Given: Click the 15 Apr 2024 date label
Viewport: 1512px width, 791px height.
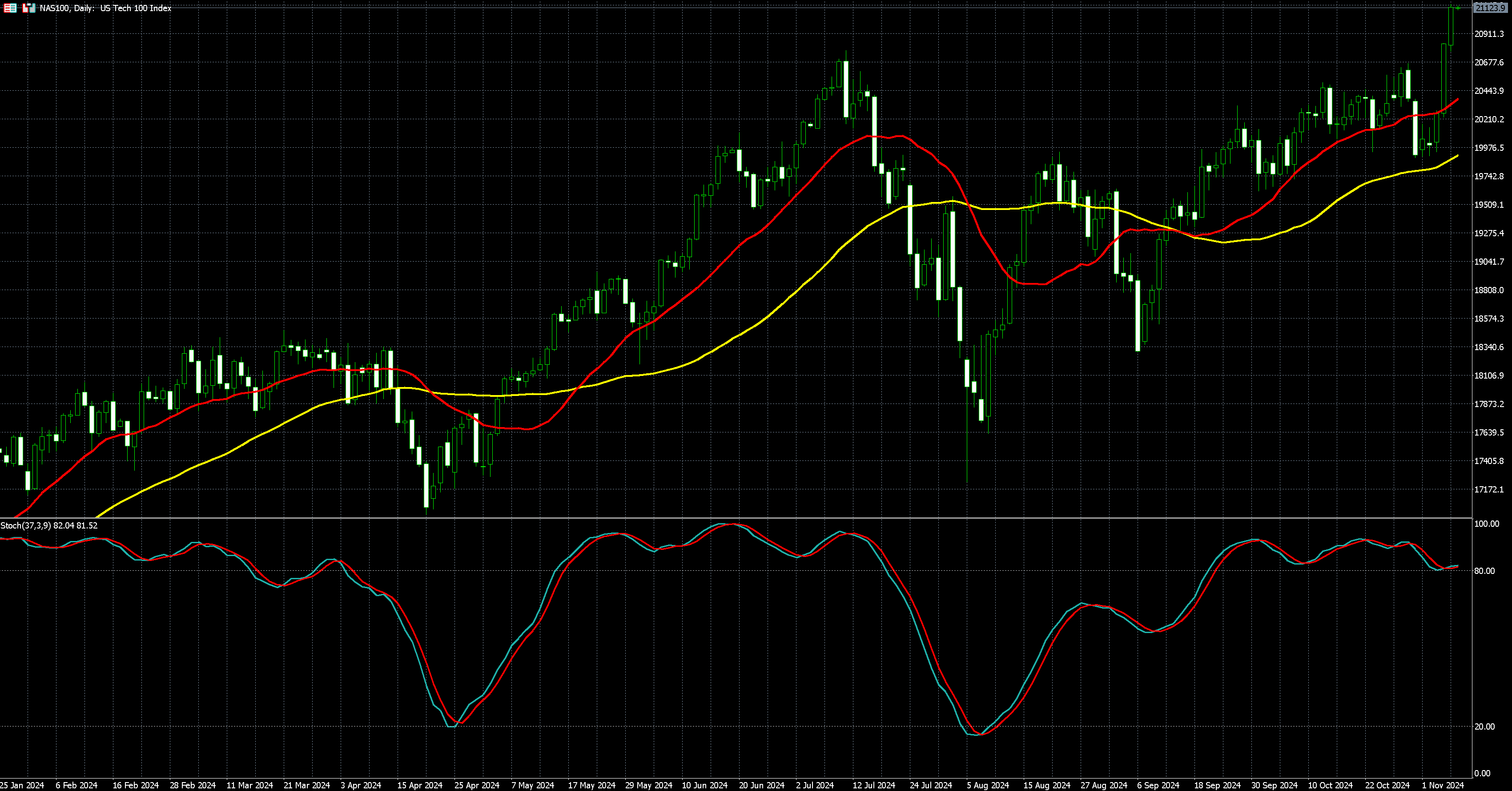Looking at the screenshot, I should pos(420,785).
